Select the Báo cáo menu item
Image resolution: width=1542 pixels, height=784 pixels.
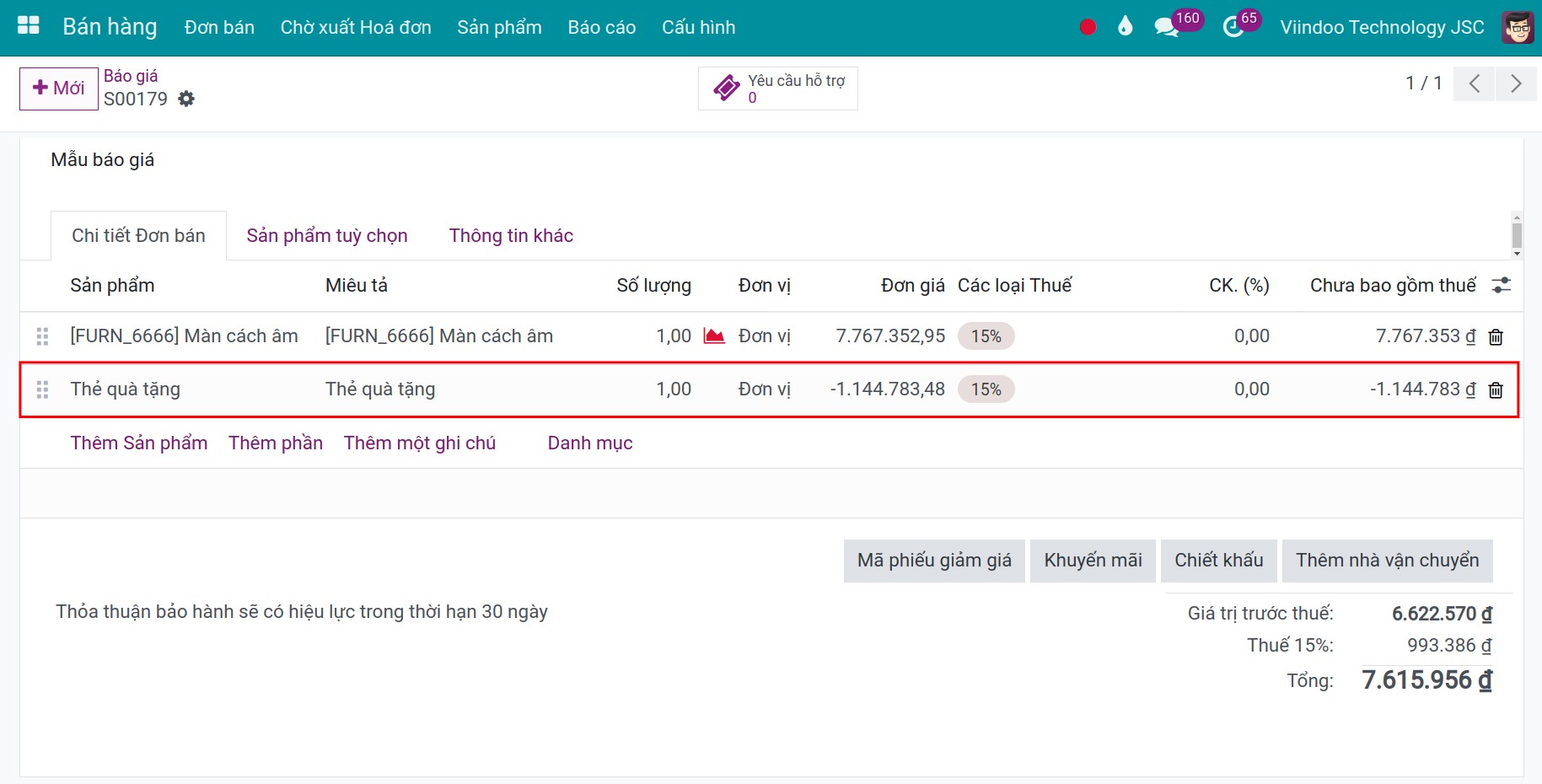601,26
